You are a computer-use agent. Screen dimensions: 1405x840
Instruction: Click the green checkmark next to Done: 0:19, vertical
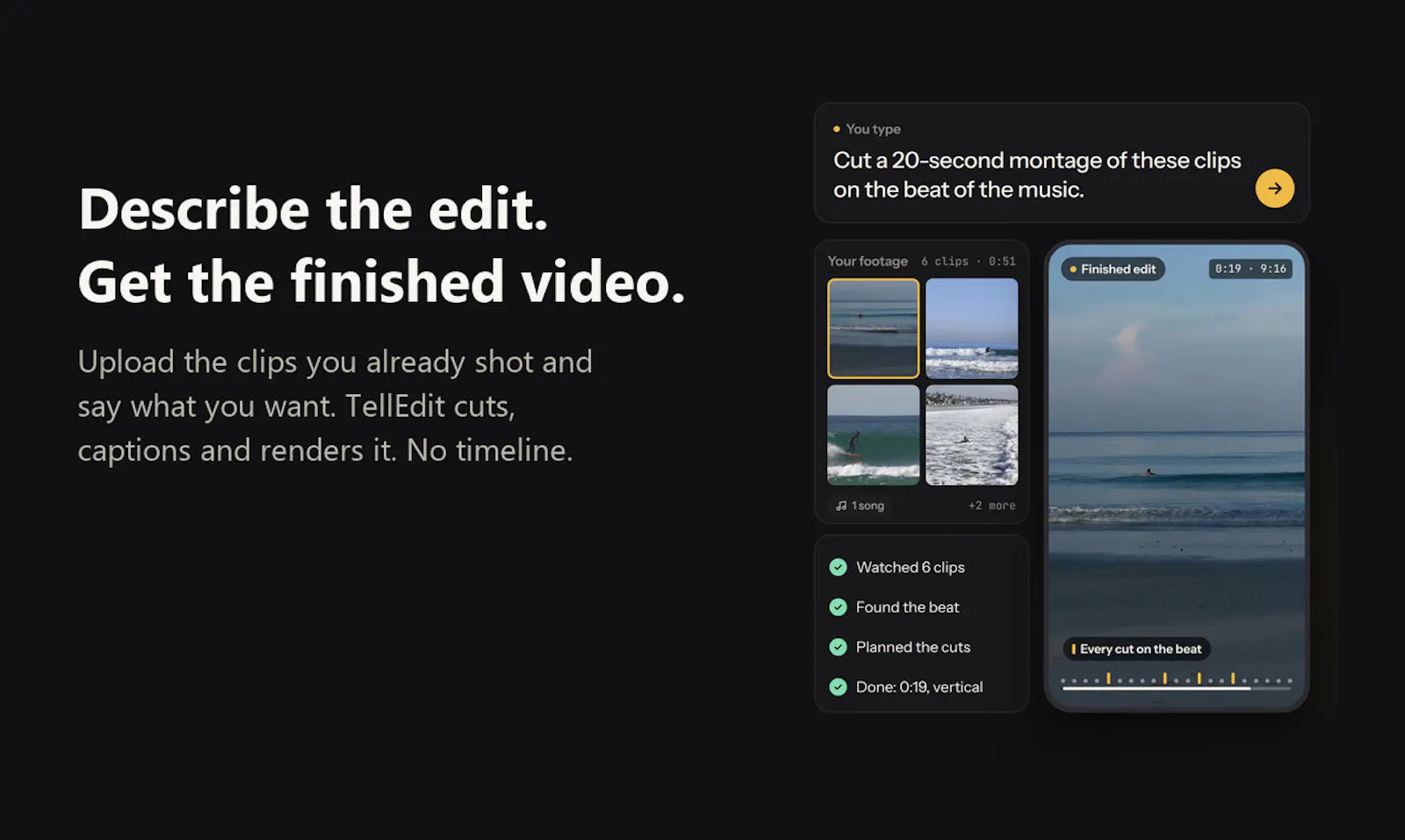pos(838,686)
